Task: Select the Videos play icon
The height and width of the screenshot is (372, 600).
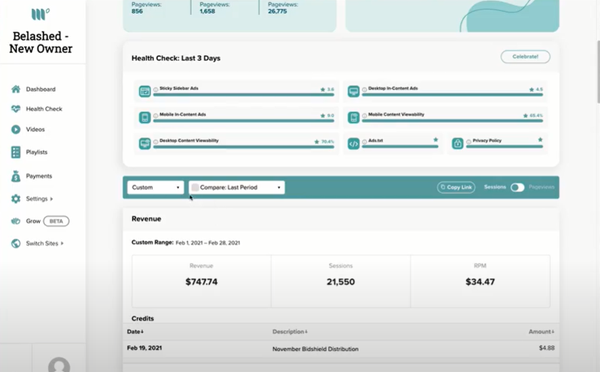Action: click(x=16, y=129)
